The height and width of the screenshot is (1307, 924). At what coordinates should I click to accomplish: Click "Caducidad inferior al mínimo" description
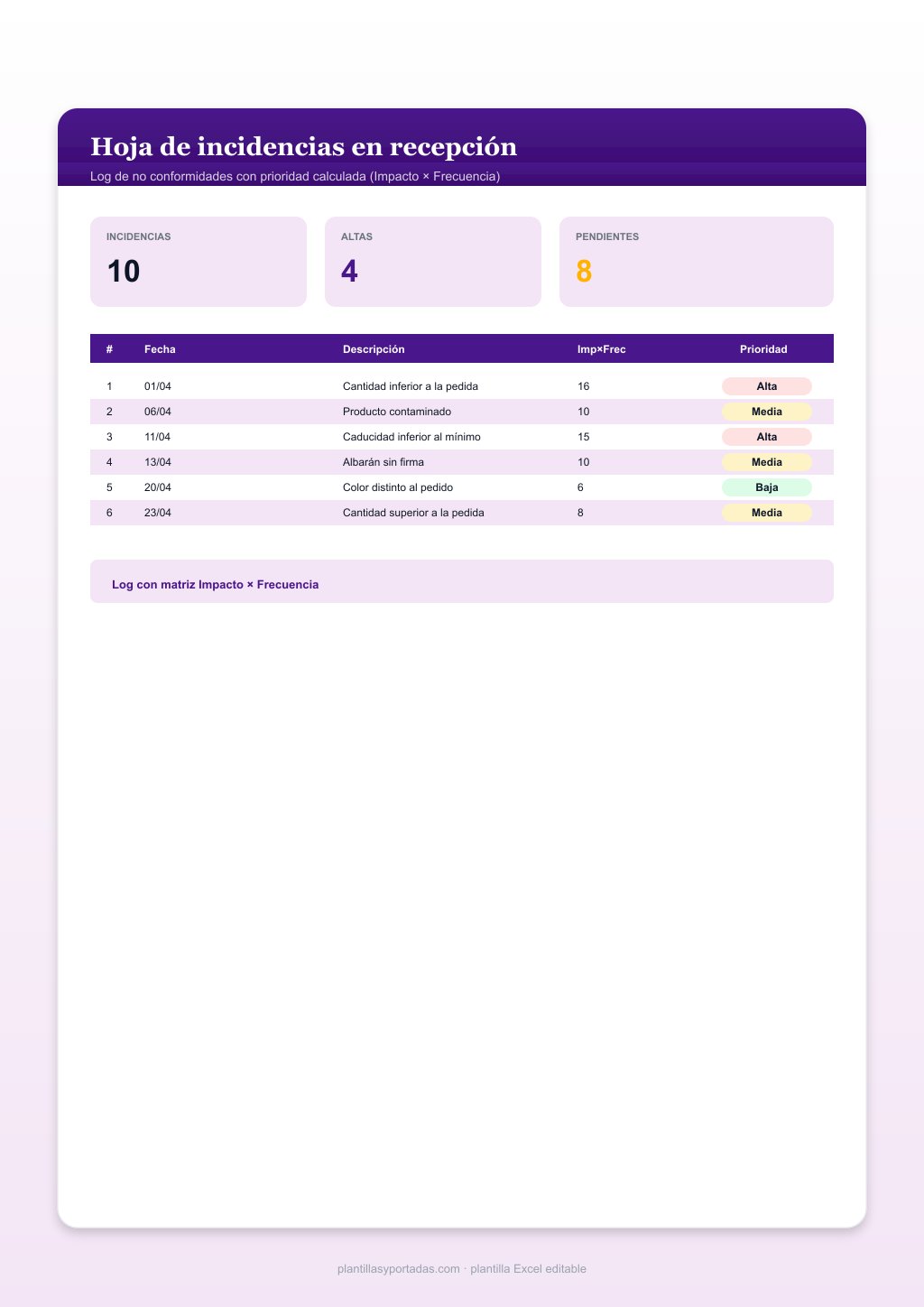pyautogui.click(x=411, y=437)
